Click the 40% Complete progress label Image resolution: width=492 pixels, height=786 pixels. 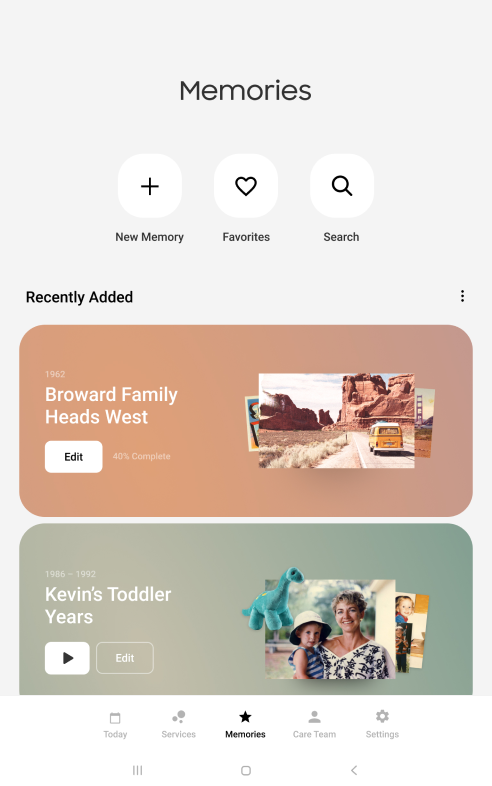141,457
